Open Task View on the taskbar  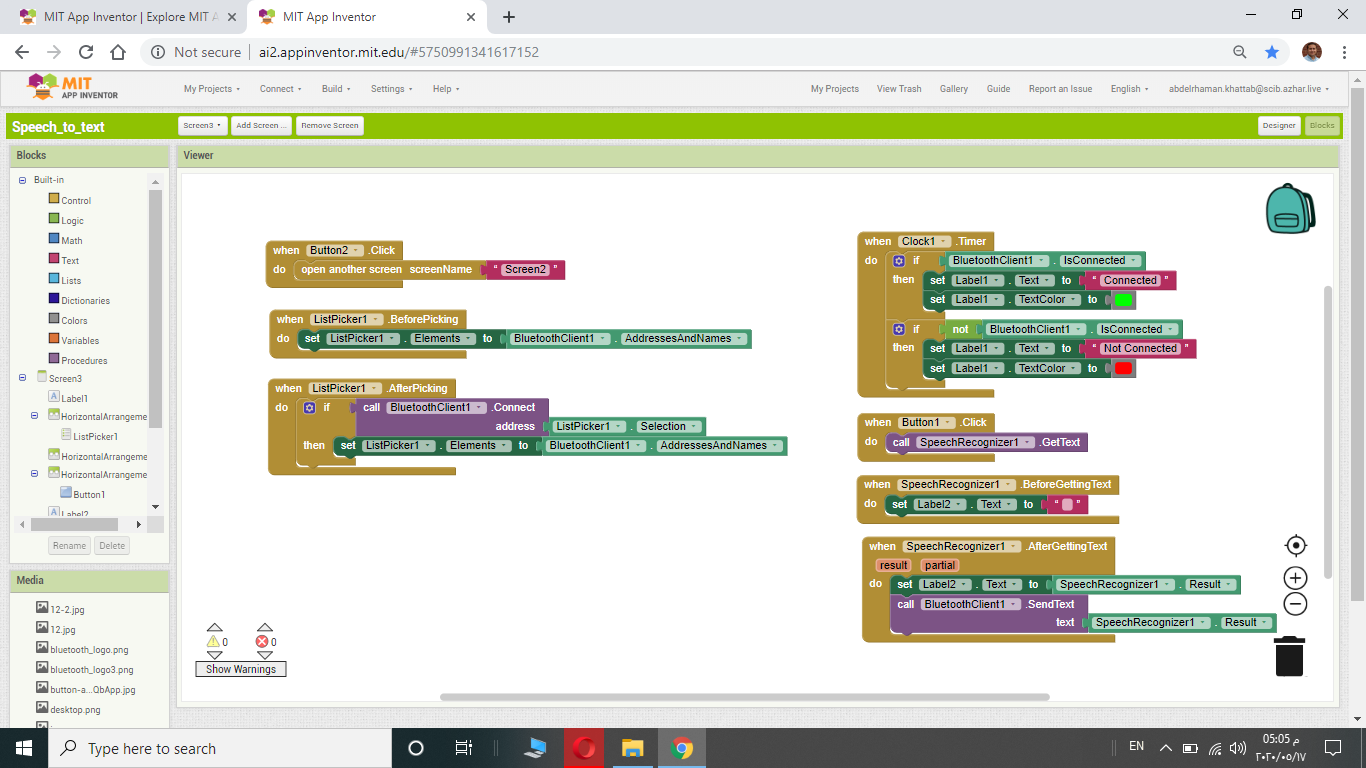463,748
